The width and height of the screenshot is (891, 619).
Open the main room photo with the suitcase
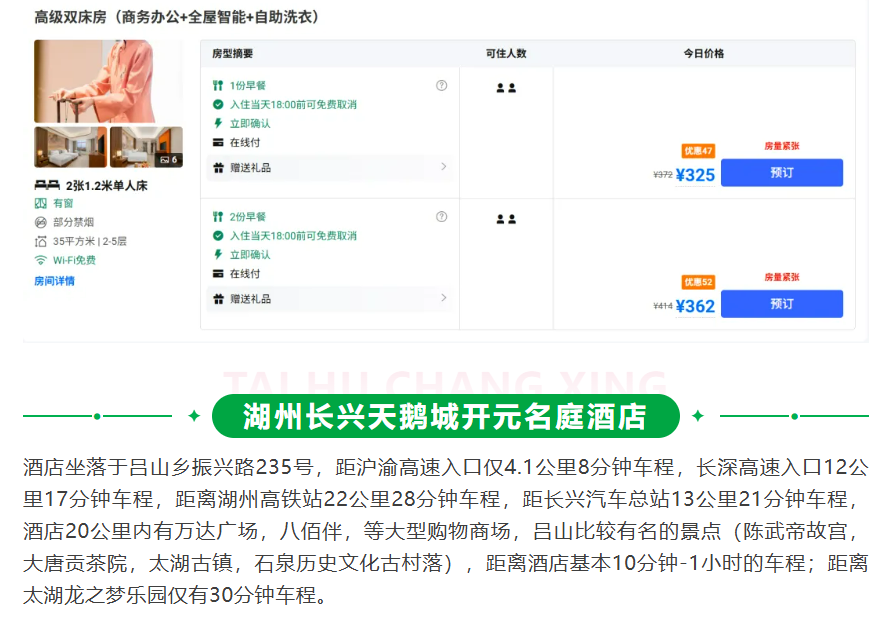[108, 81]
